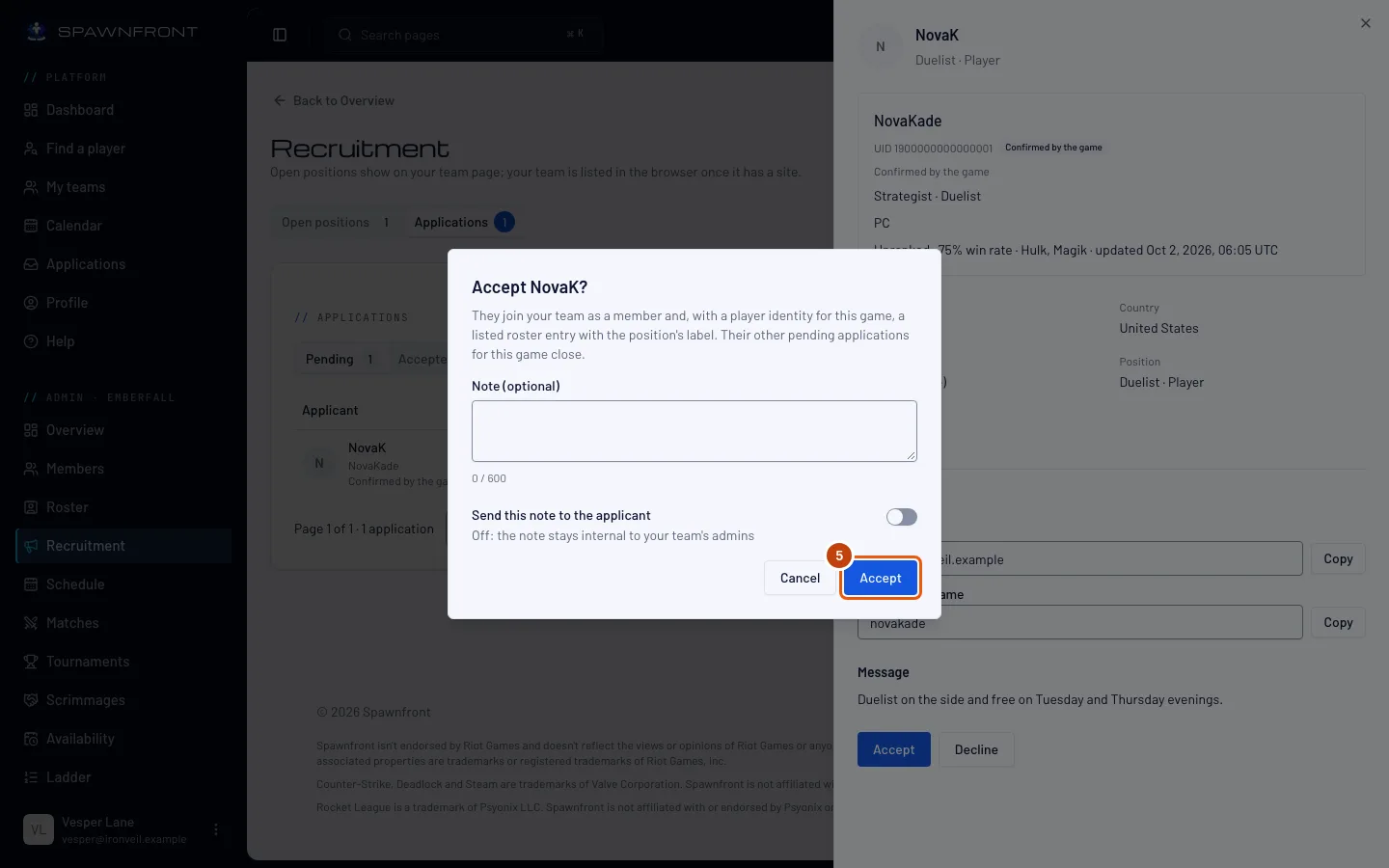Screen dimensions: 1389x868
Task: Open admin Overview page
Action: (123, 430)
